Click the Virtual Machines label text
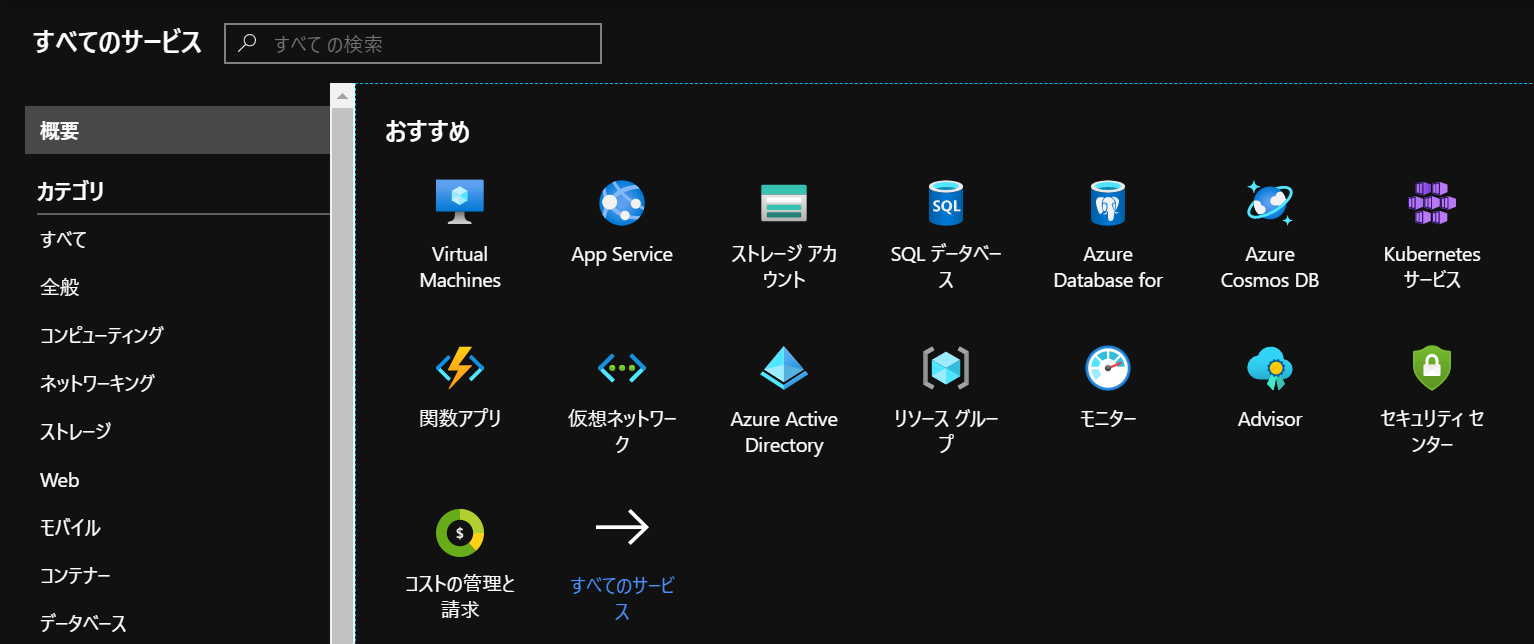1534x644 pixels. click(x=460, y=267)
